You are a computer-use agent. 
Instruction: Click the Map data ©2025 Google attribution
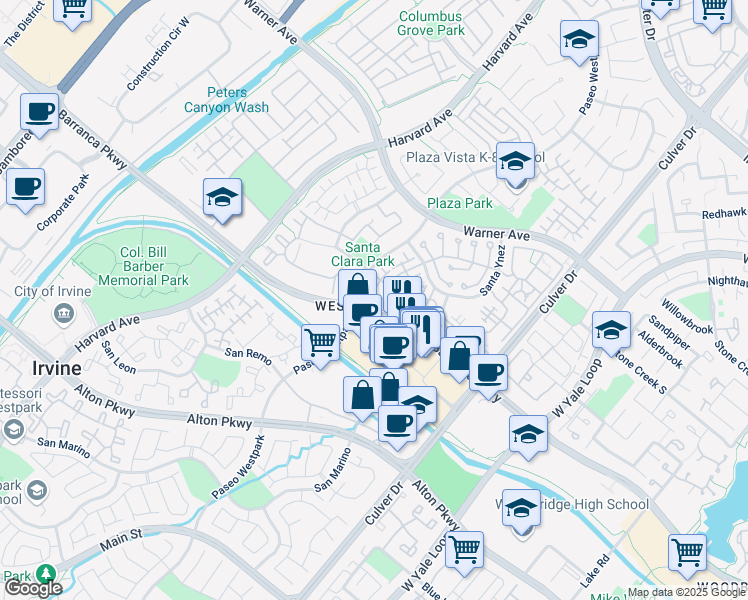[687, 593]
